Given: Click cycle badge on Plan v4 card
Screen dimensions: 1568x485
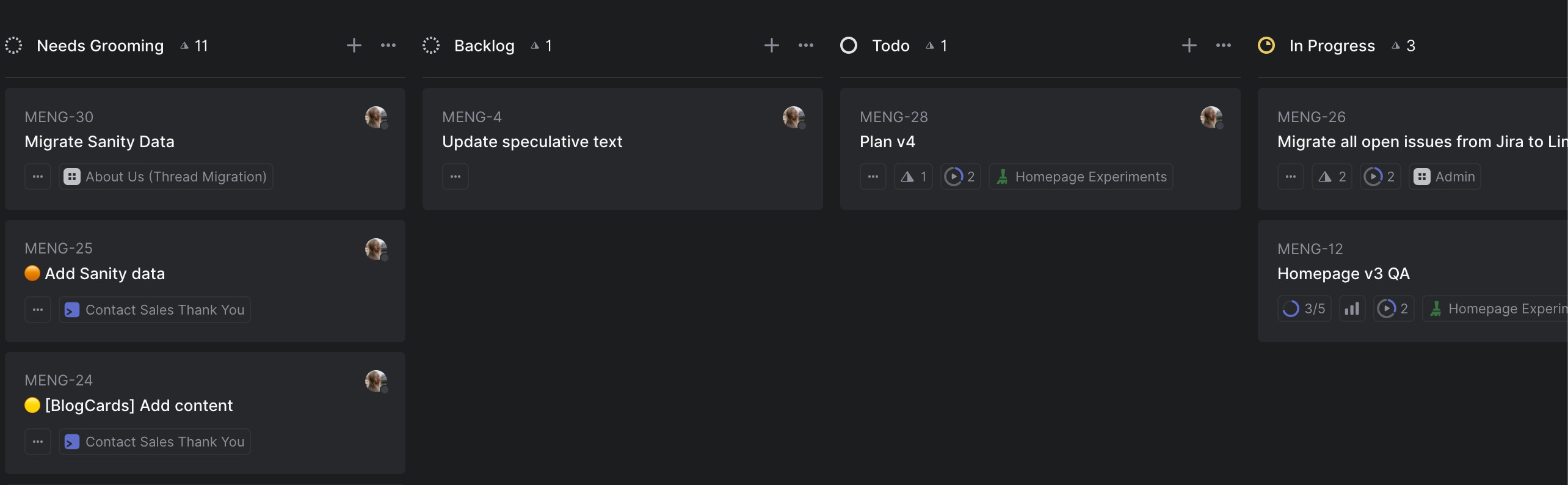Looking at the screenshot, I should click(960, 177).
